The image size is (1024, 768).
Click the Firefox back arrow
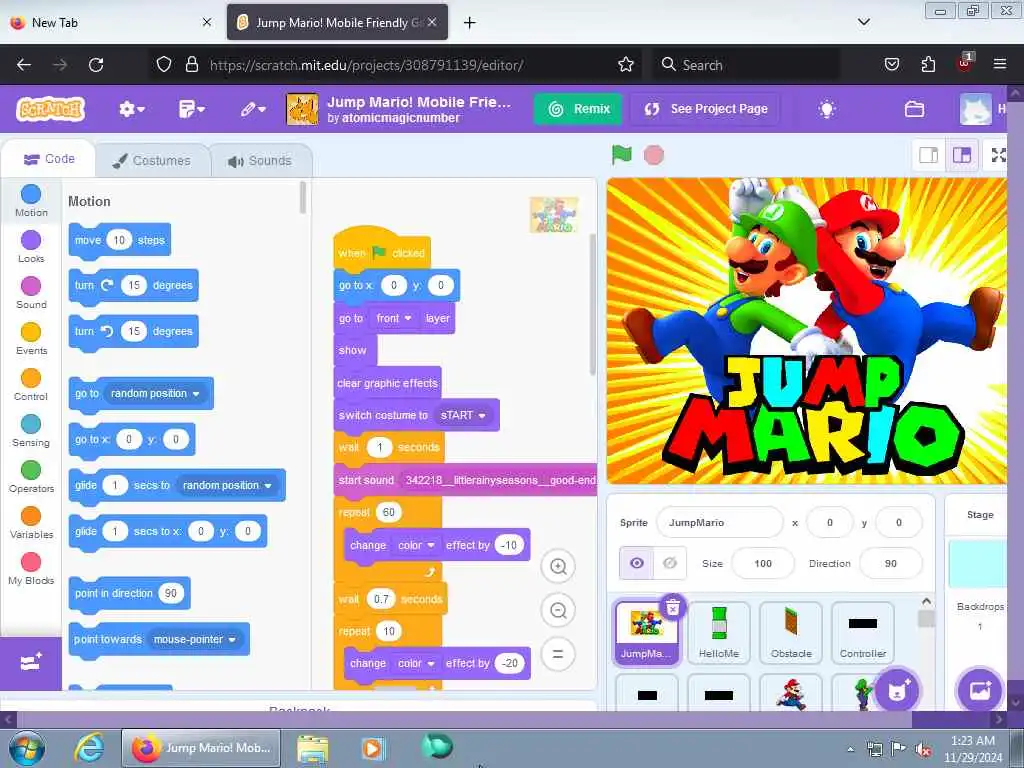tap(24, 65)
